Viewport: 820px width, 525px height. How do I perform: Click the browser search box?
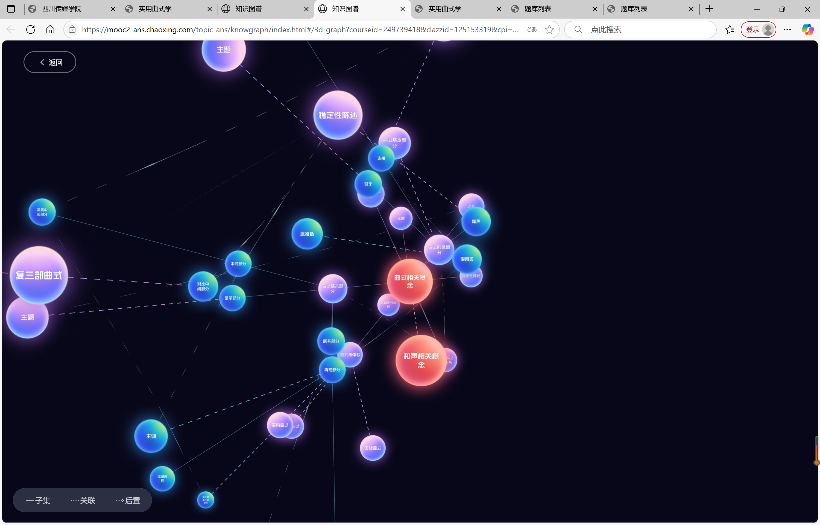coord(640,30)
